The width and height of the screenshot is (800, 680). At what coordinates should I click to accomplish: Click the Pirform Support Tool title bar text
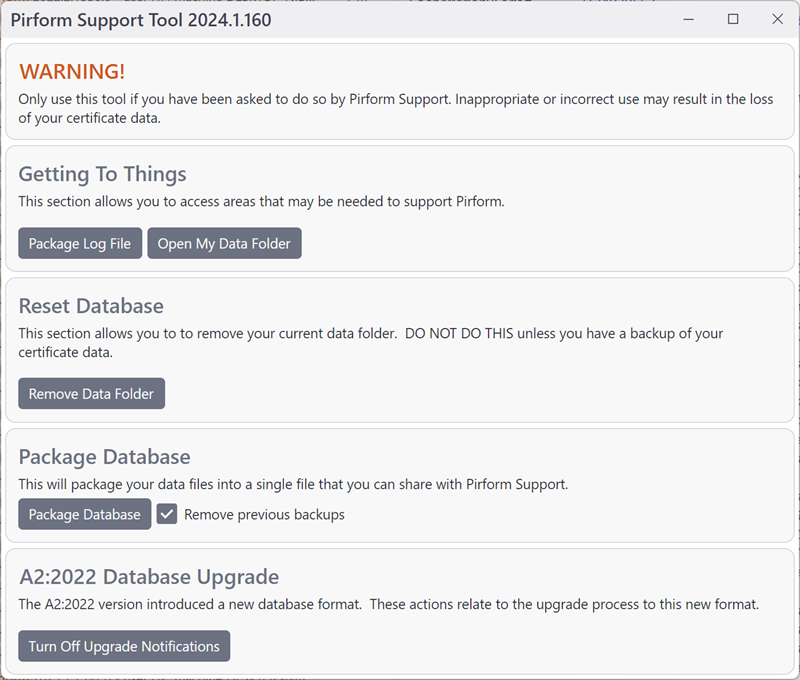pyautogui.click(x=140, y=20)
